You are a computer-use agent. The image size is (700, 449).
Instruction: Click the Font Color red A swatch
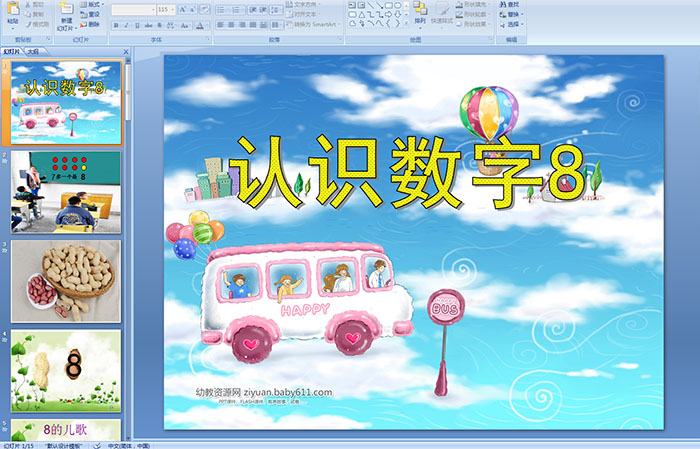200,25
